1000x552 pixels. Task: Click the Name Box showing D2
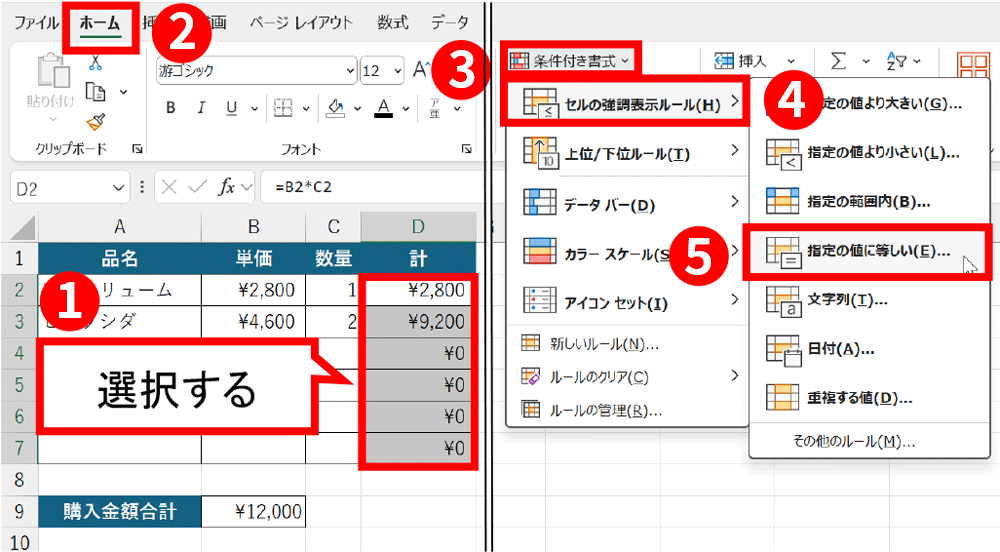click(x=61, y=188)
